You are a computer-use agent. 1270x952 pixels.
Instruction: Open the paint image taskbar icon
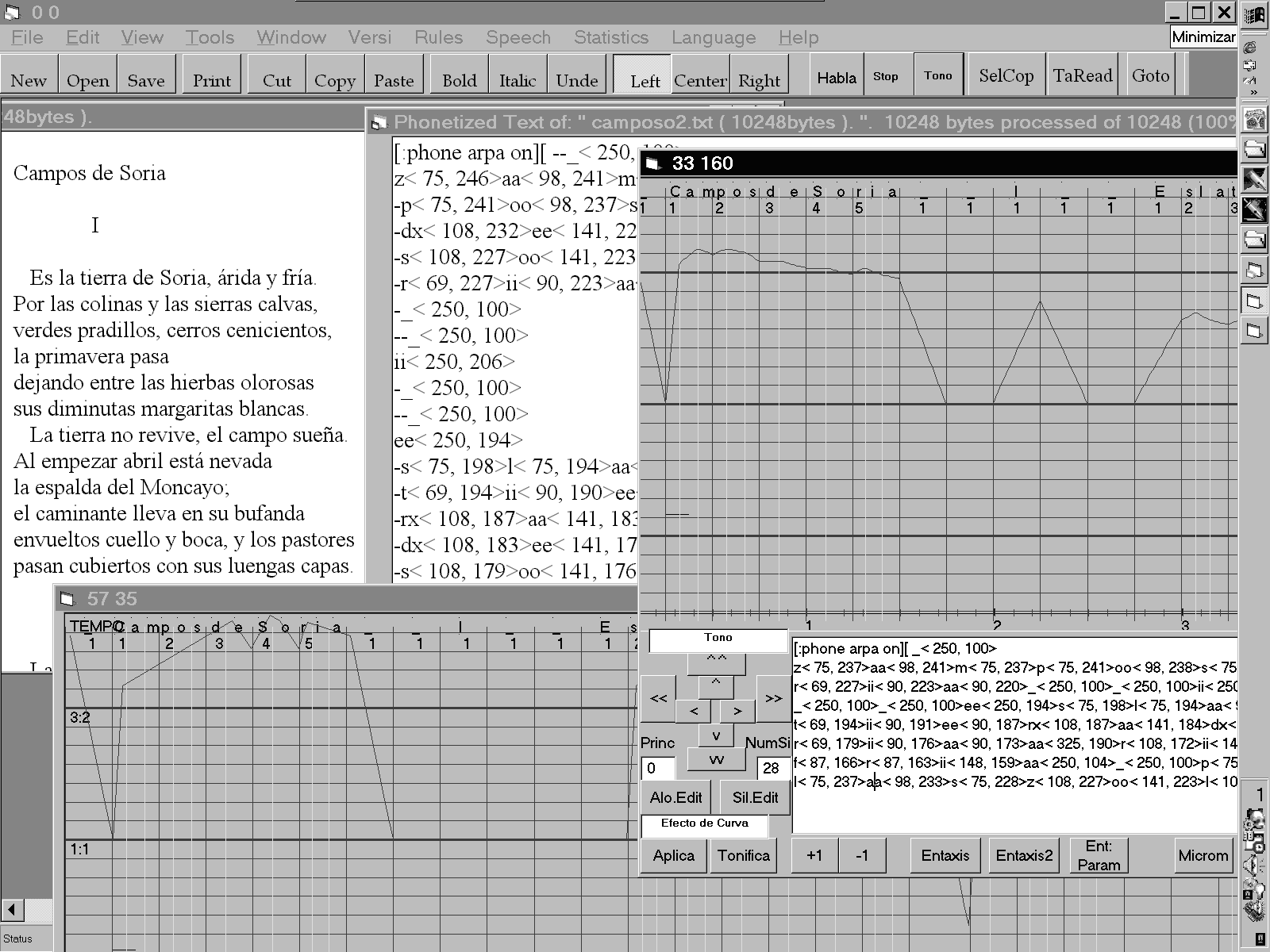(x=1255, y=121)
